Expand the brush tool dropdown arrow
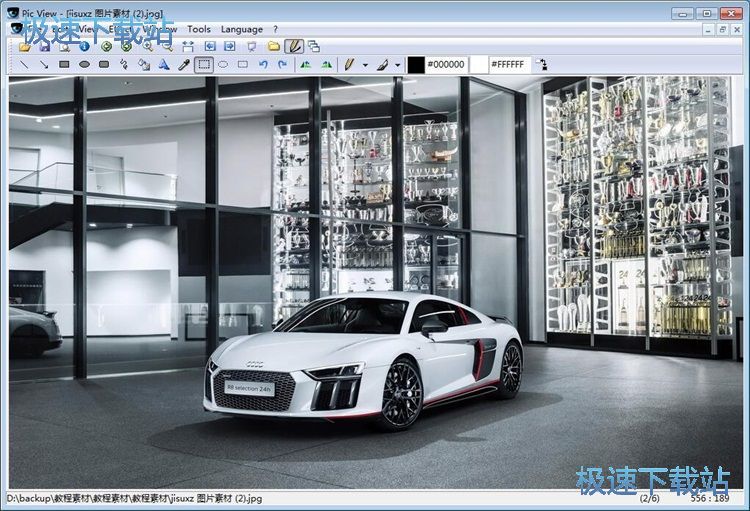The height and width of the screenshot is (511, 750). point(398,64)
